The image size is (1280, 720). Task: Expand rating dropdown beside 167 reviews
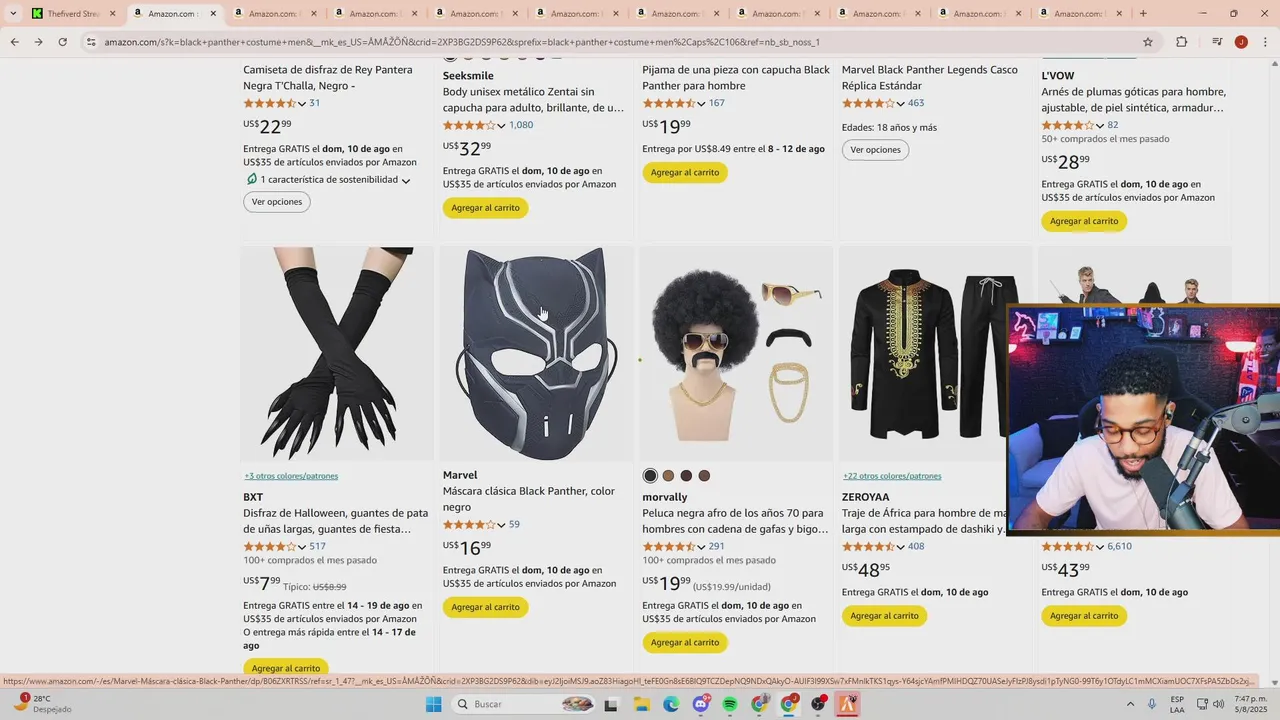pos(701,104)
